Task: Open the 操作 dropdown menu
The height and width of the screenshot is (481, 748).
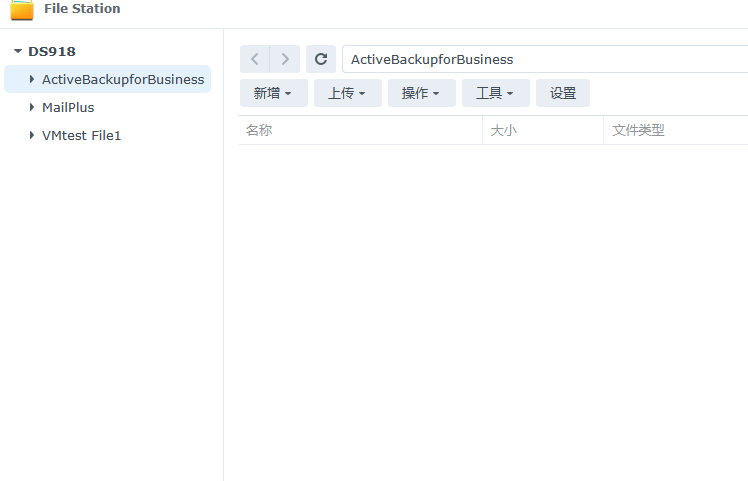Action: pyautogui.click(x=421, y=93)
